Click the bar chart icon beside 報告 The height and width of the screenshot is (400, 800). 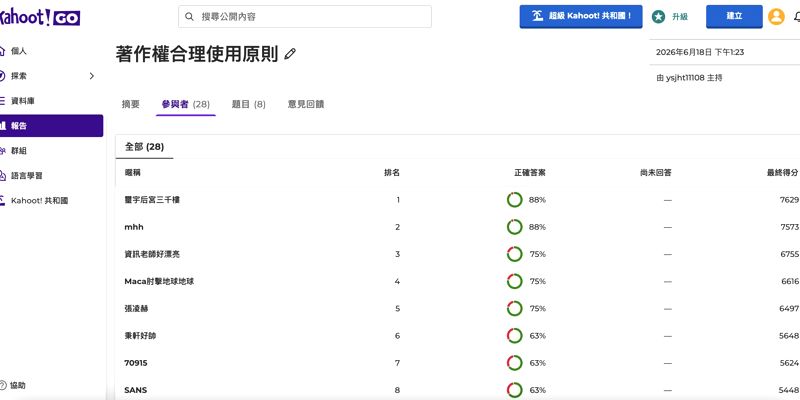[x=2, y=126]
